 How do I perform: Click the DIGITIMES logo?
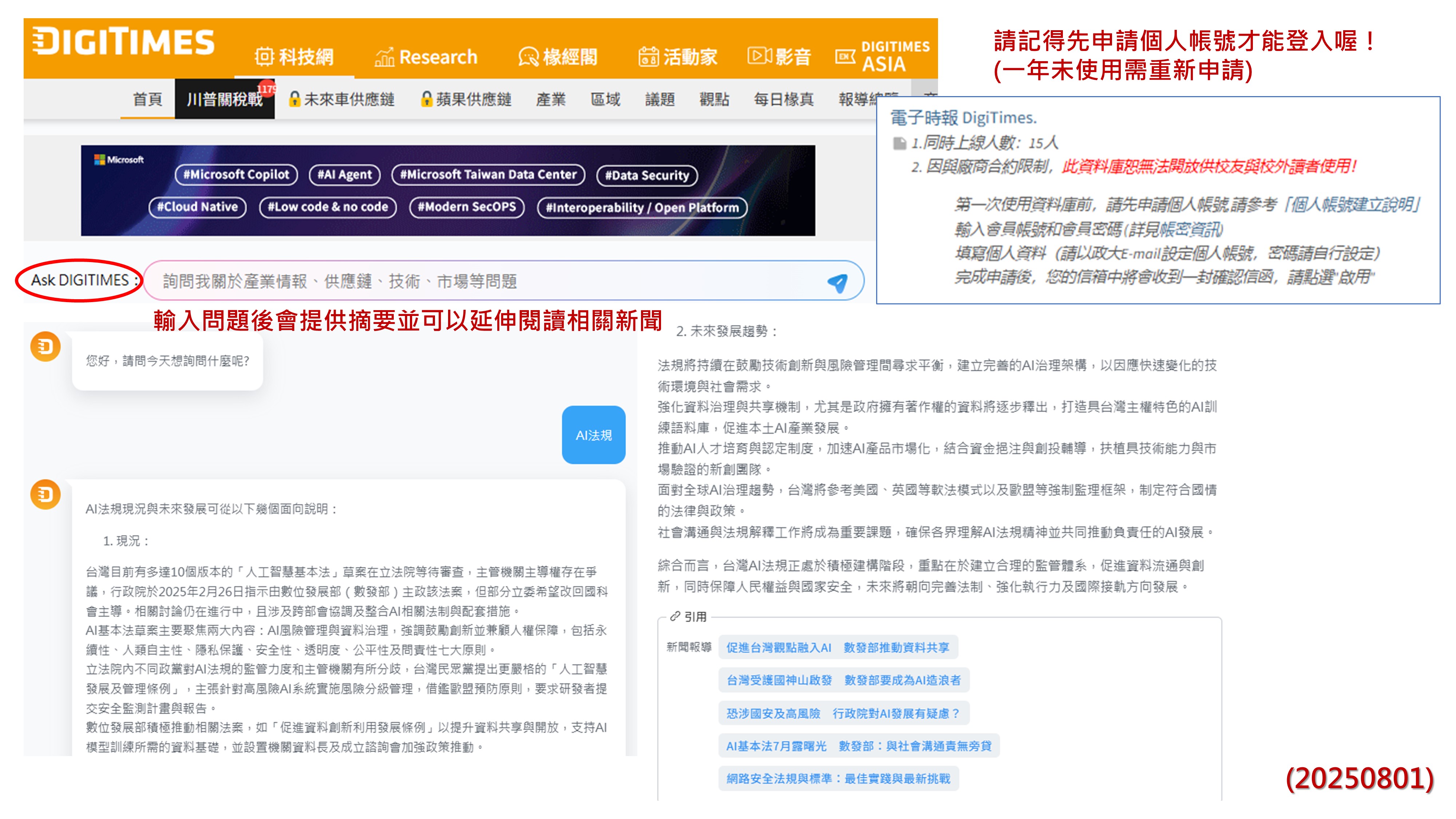tap(123, 42)
